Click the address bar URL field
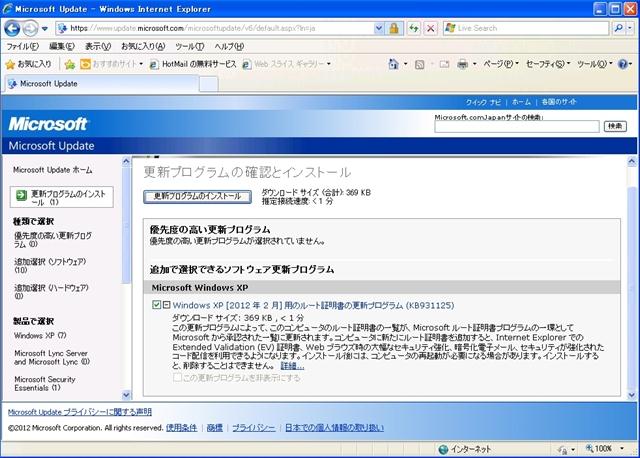 coord(215,28)
